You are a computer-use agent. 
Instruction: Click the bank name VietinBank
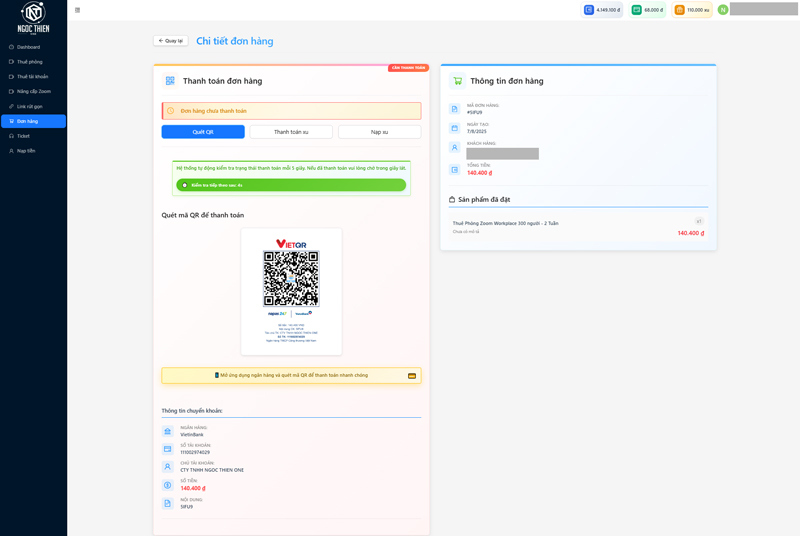click(x=192, y=435)
